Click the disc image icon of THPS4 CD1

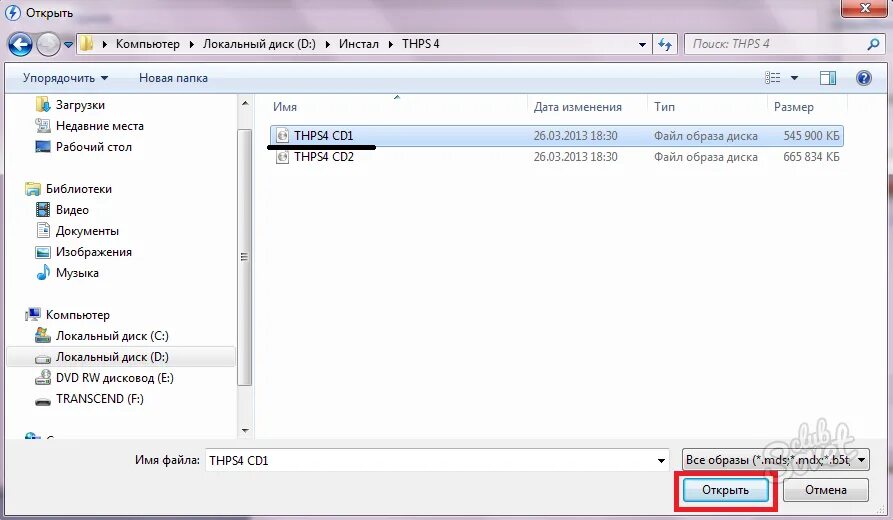(x=282, y=136)
